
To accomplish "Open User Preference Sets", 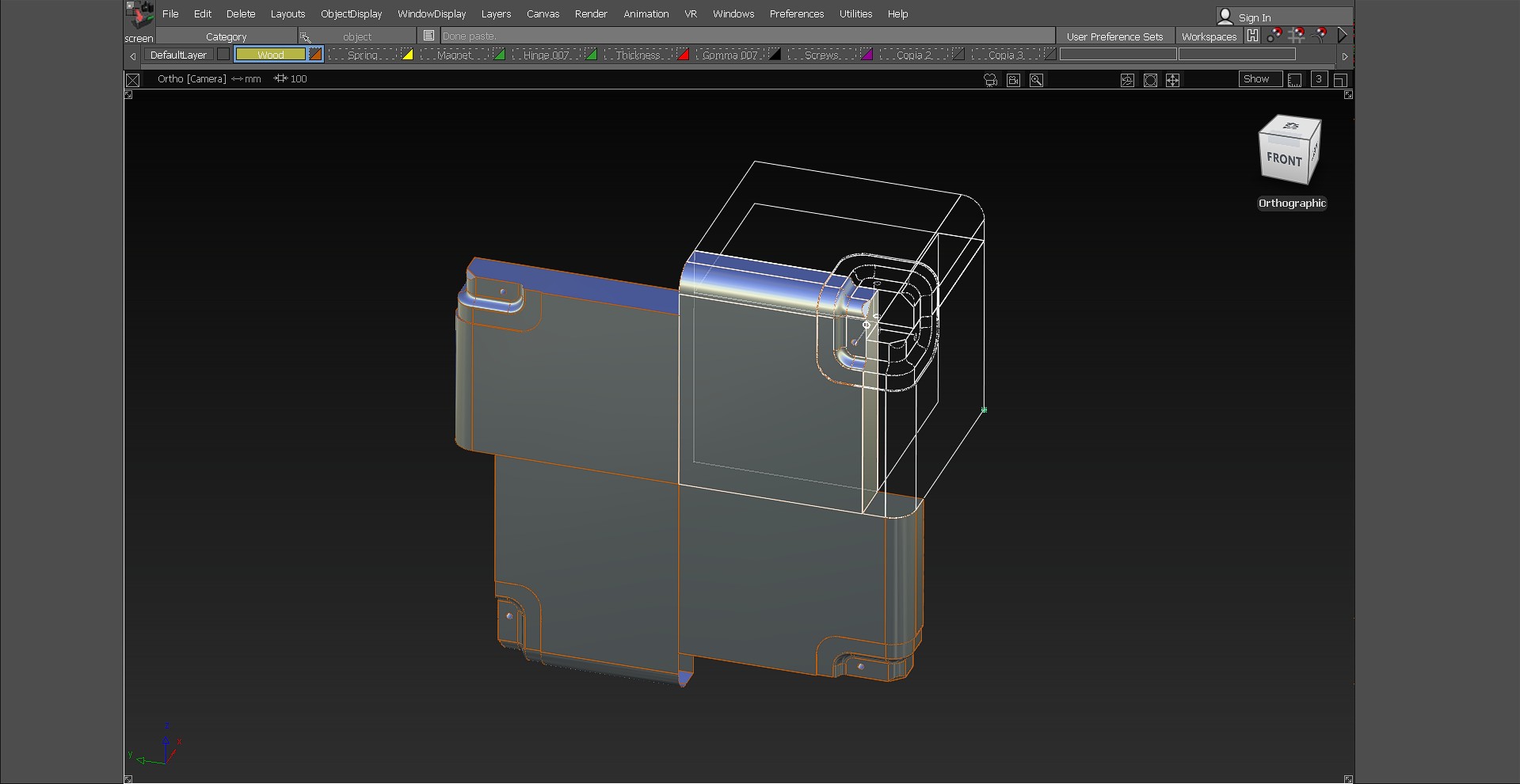I will 1114,36.
